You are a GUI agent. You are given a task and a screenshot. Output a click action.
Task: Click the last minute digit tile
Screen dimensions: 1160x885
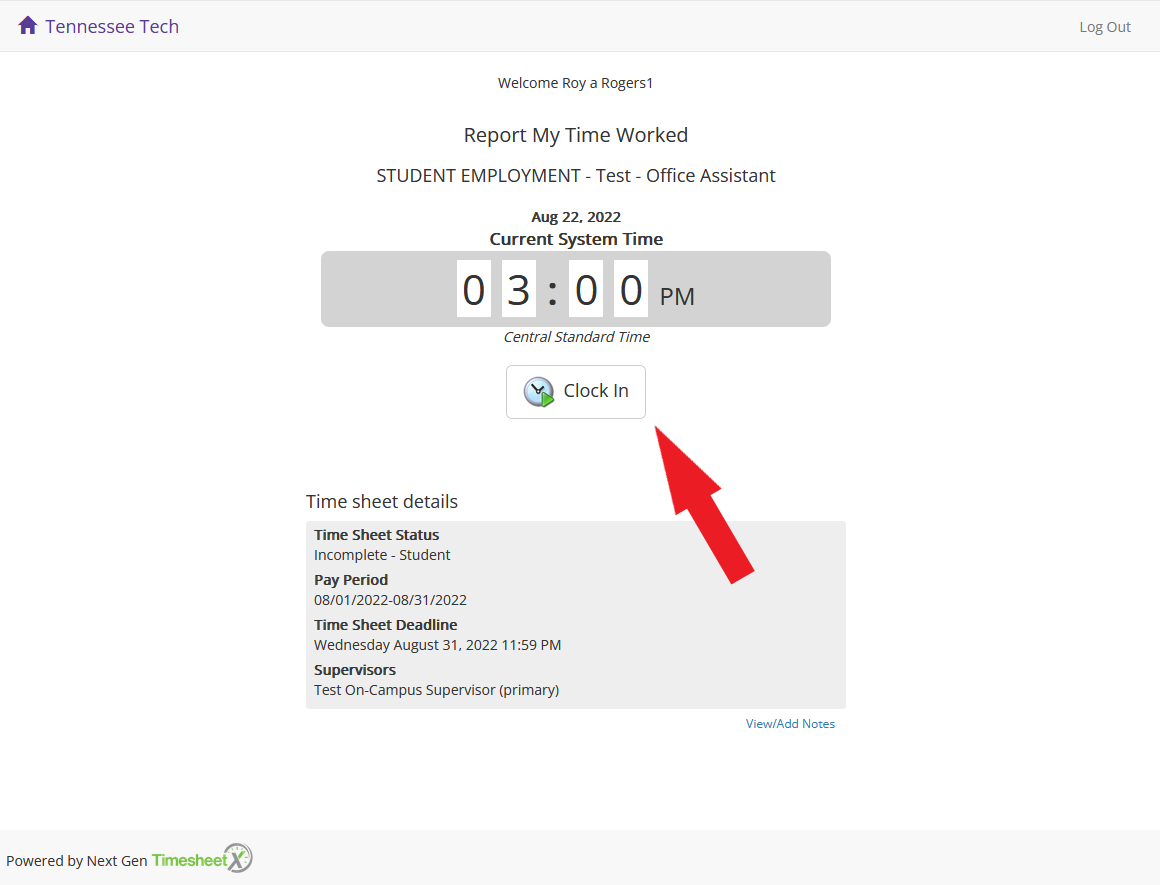click(631, 289)
